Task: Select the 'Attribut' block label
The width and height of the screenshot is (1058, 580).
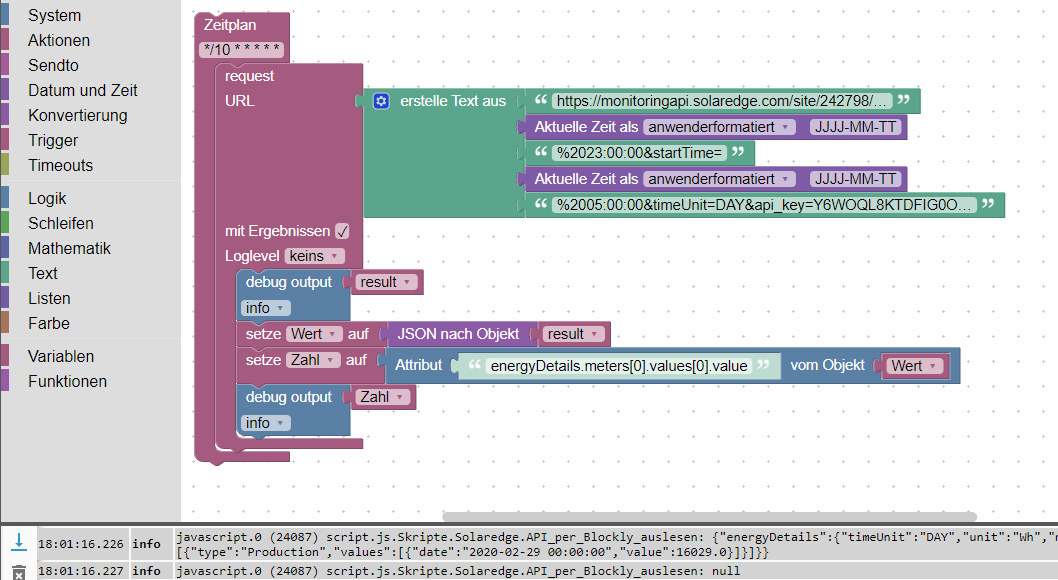Action: [418, 366]
